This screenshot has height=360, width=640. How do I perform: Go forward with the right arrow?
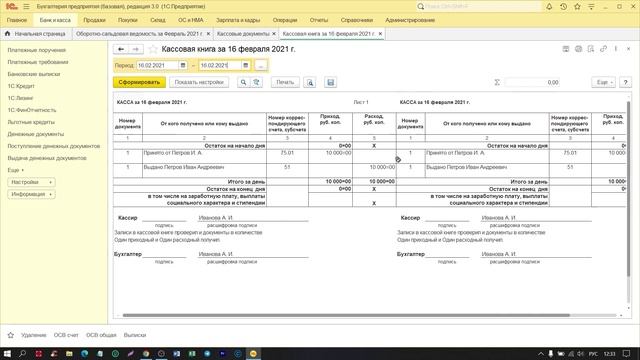136,49
